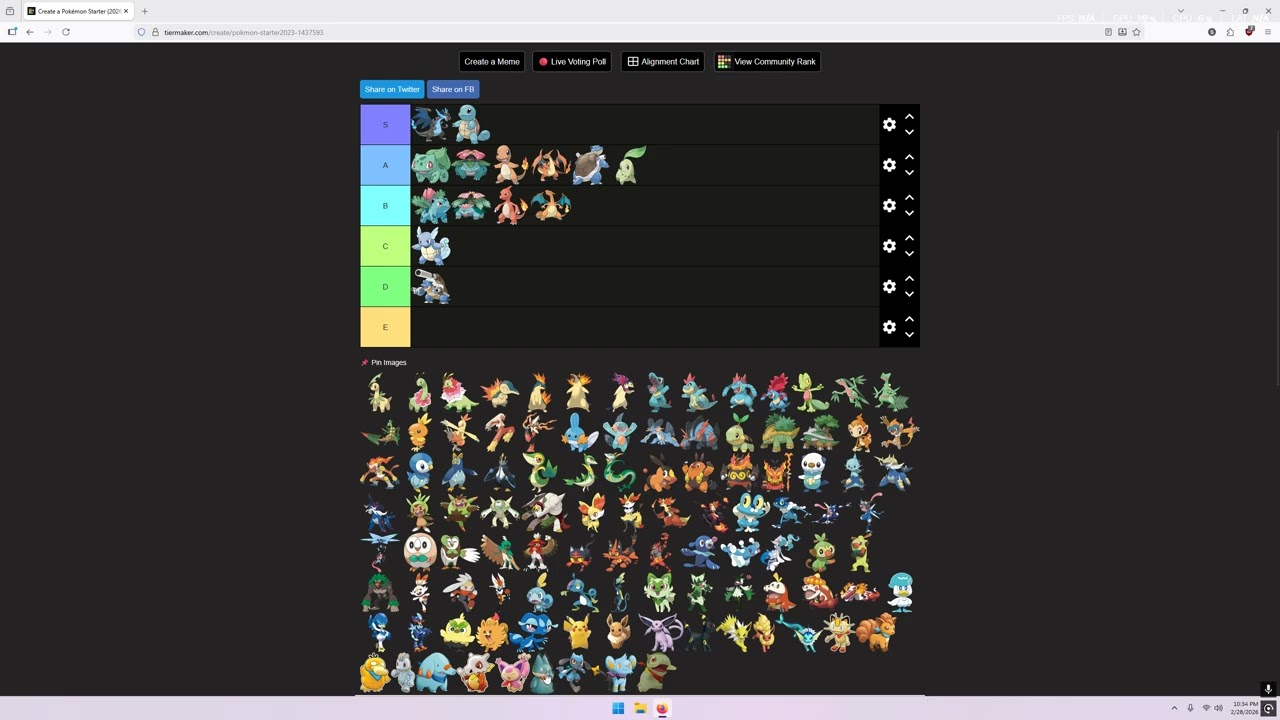This screenshot has width=1280, height=720.
Task: Select the yellow E tier label
Action: (385, 327)
